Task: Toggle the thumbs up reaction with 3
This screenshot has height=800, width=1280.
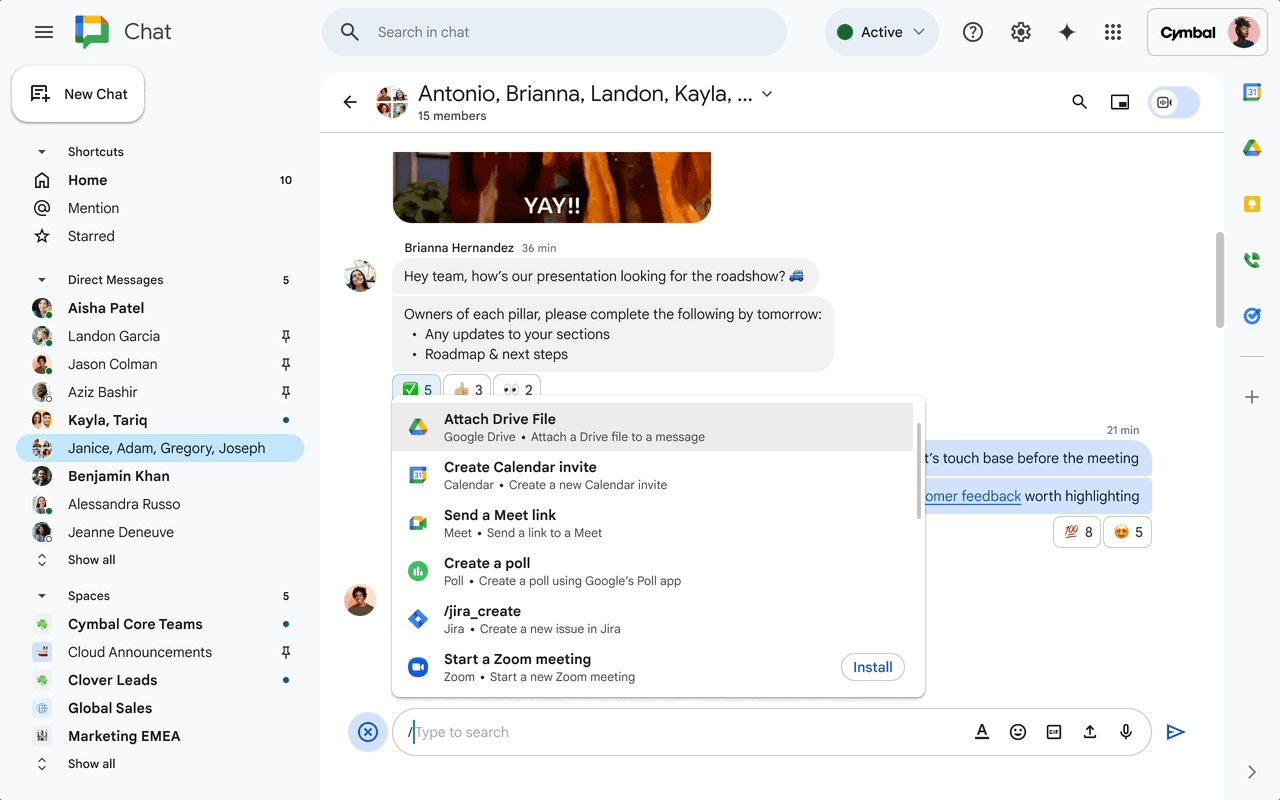Action: tap(467, 390)
